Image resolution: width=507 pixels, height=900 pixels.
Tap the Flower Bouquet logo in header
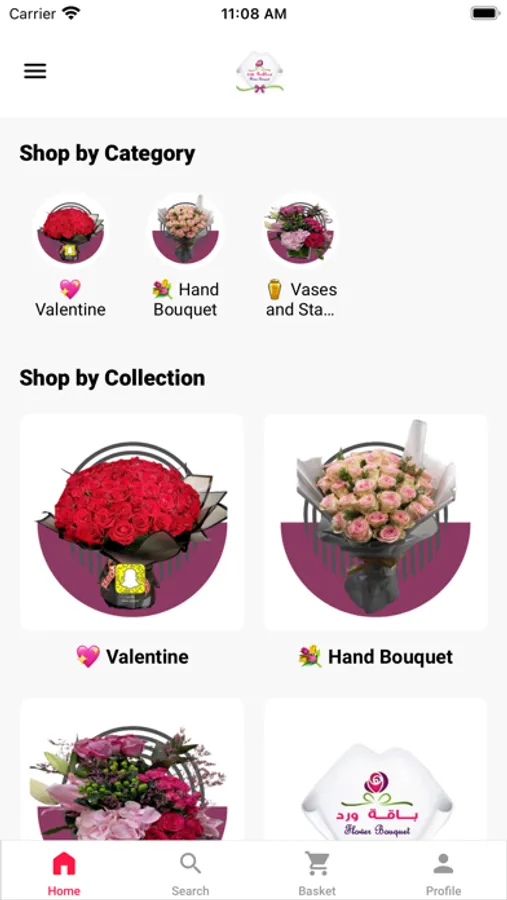coord(260,72)
